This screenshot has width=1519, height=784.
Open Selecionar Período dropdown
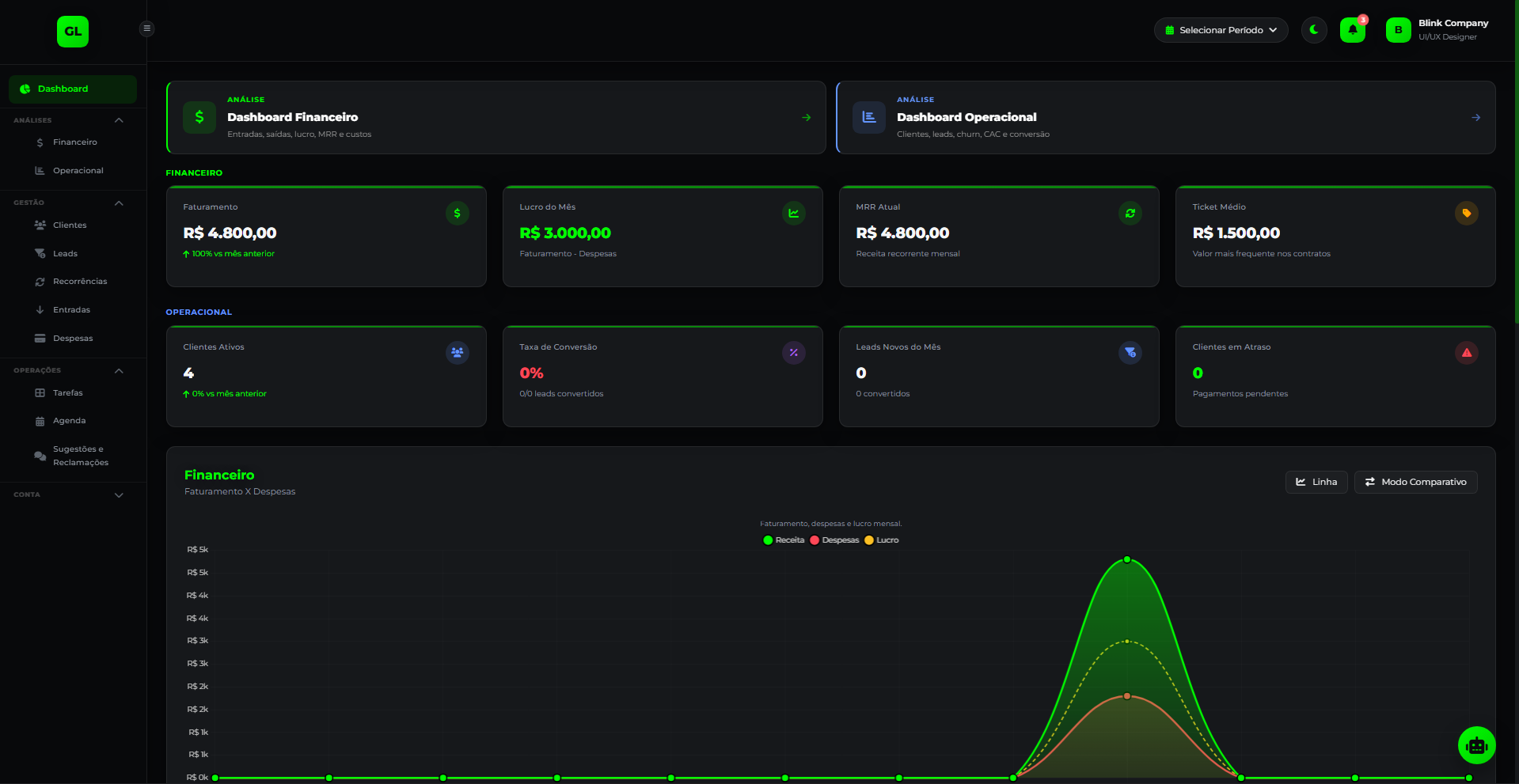coord(1221,30)
